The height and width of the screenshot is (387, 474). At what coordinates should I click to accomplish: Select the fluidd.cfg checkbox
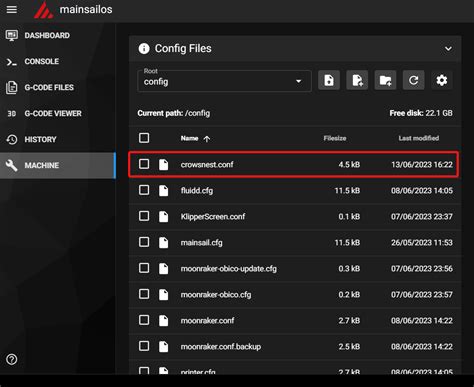pos(144,190)
